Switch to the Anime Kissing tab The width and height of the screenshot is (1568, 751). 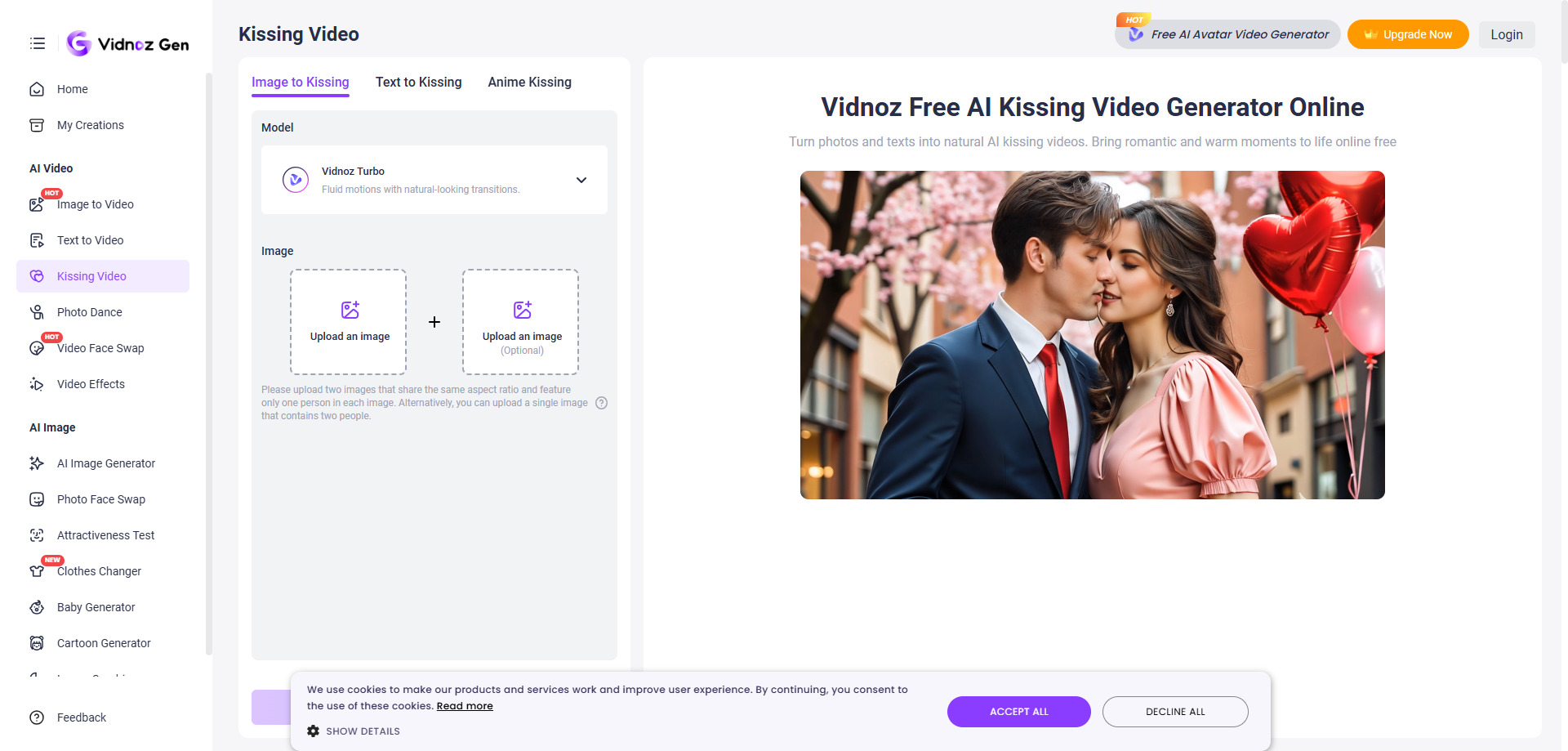point(530,83)
